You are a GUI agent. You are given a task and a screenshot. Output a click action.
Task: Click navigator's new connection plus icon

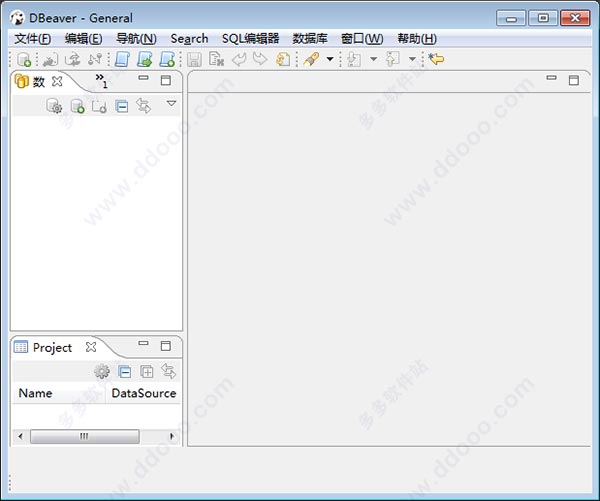[78, 106]
